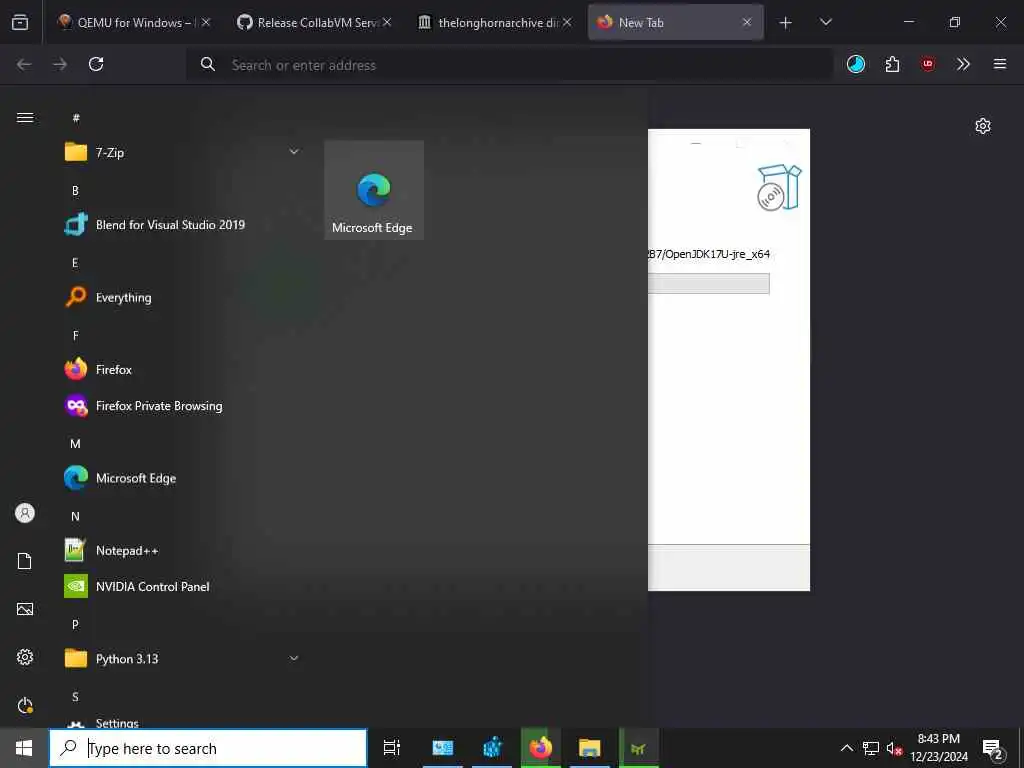Open the notification center icon
This screenshot has width=1024, height=768.
point(993,749)
